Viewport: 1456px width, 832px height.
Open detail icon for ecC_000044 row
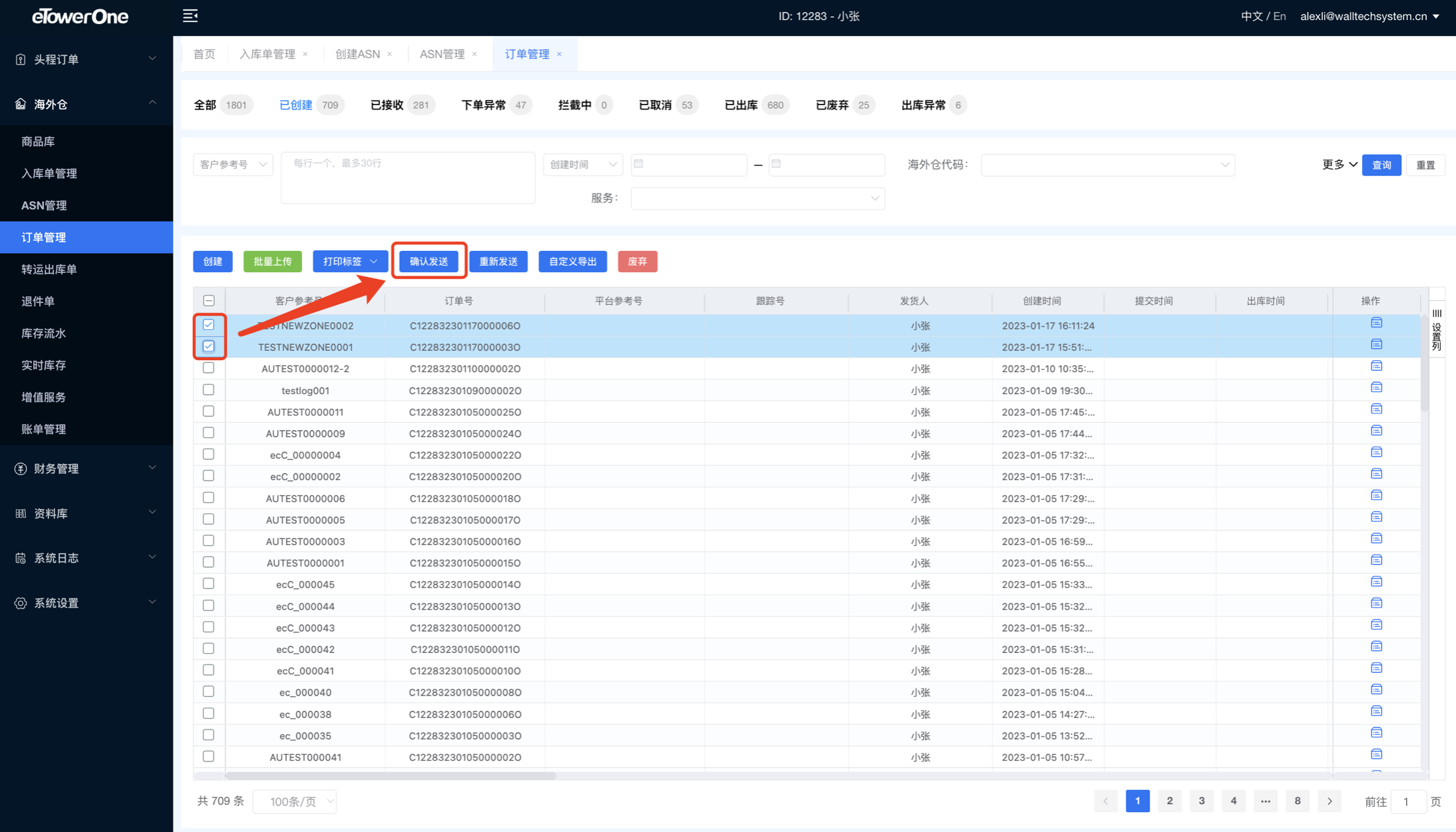(1376, 603)
